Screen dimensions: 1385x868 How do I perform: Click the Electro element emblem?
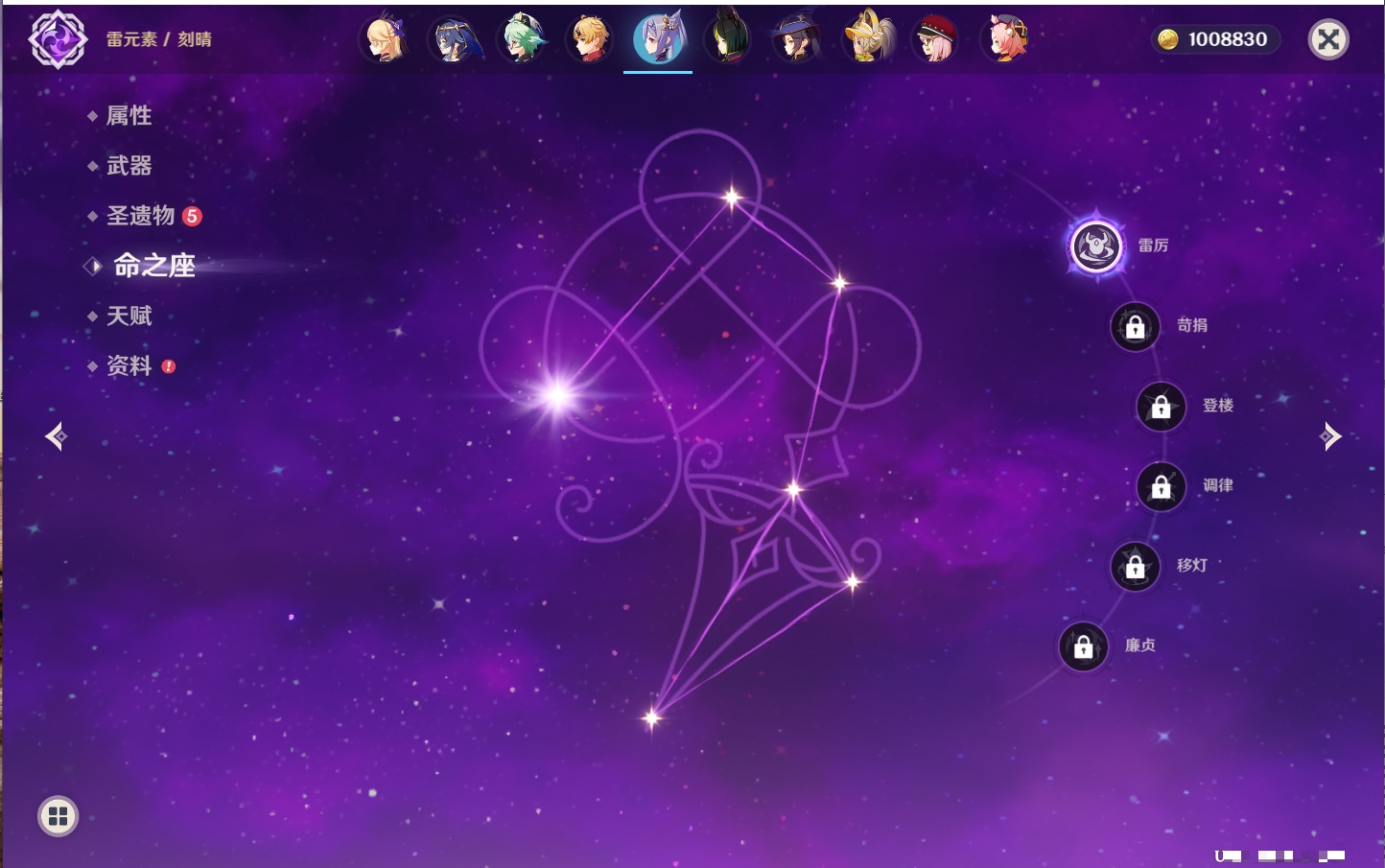(58, 39)
